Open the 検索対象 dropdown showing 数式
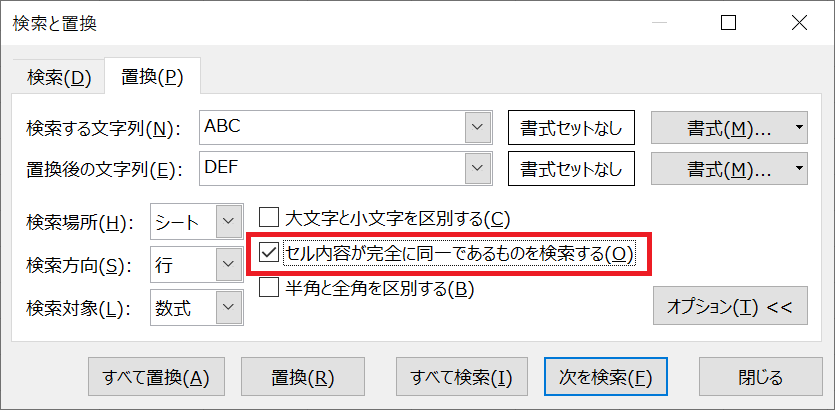Viewport: 835px width, 410px height. pyautogui.click(x=229, y=308)
